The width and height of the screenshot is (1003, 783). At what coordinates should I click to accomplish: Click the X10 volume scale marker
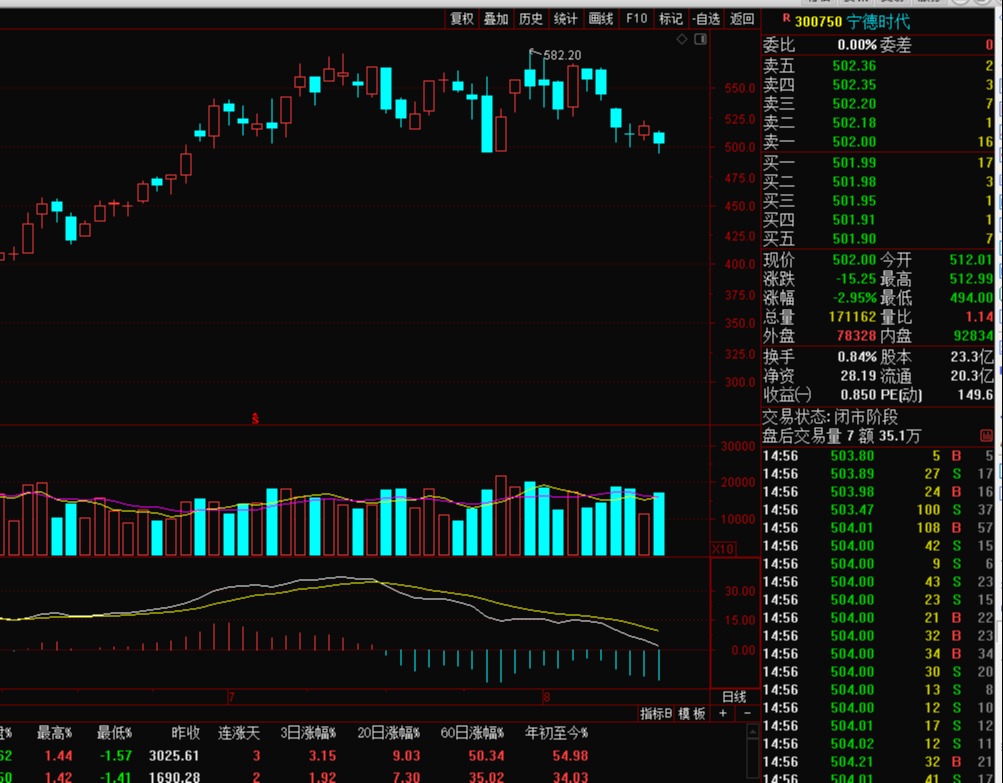point(722,549)
